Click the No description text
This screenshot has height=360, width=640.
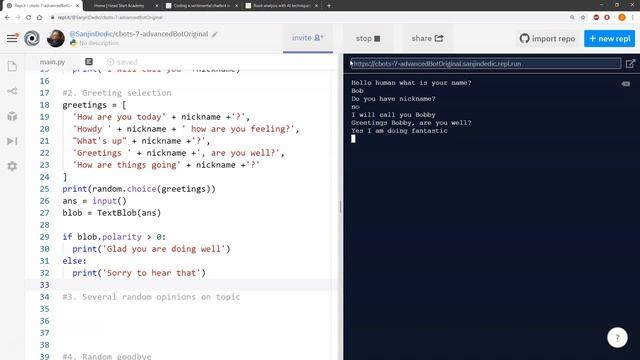click(x=98, y=43)
